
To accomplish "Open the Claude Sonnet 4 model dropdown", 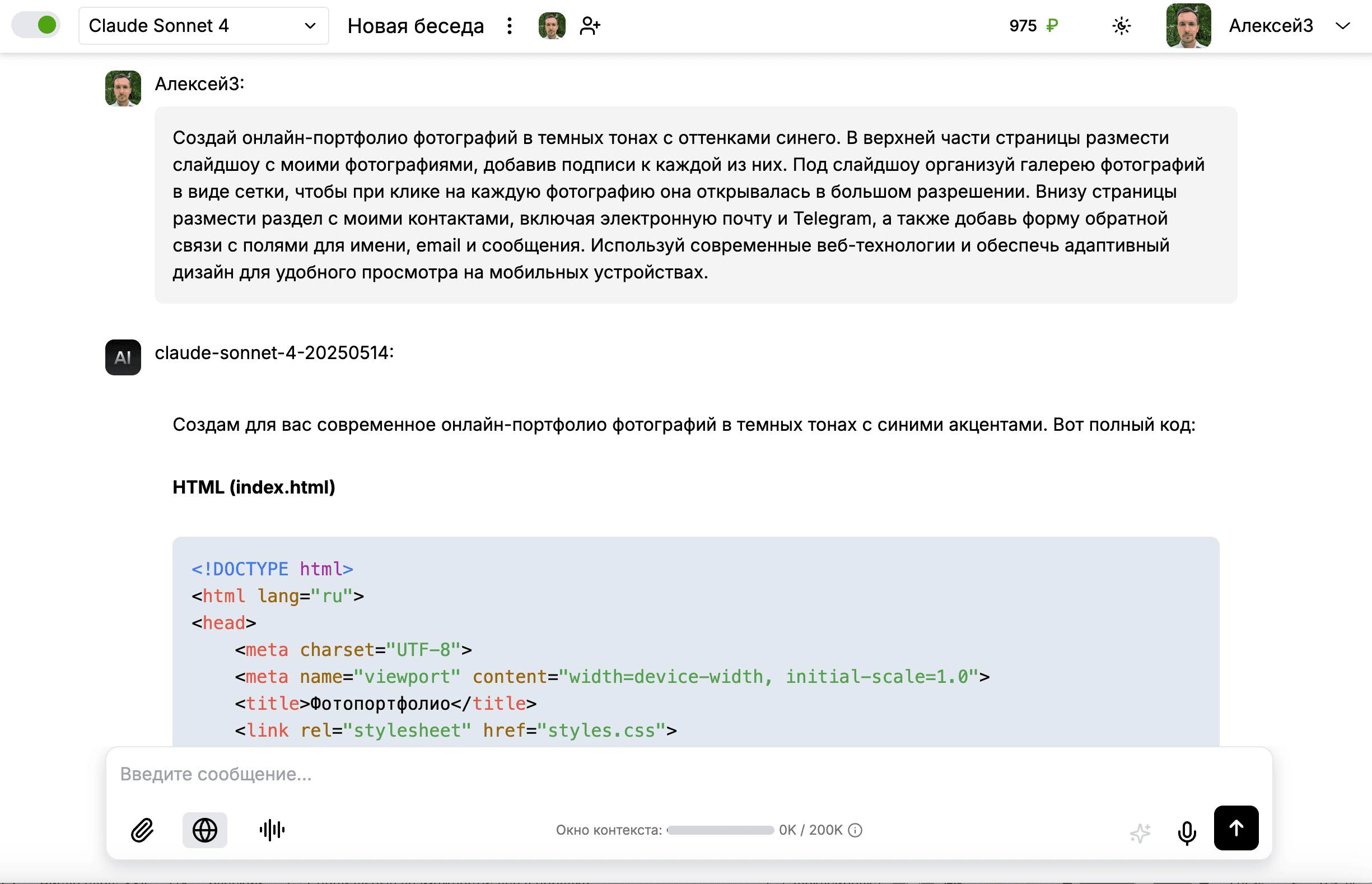I will (203, 25).
